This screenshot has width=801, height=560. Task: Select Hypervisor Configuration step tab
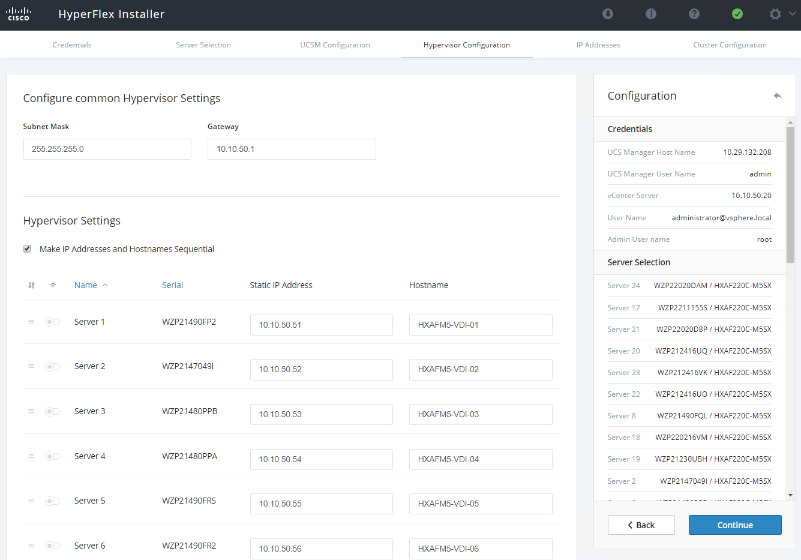pos(466,45)
